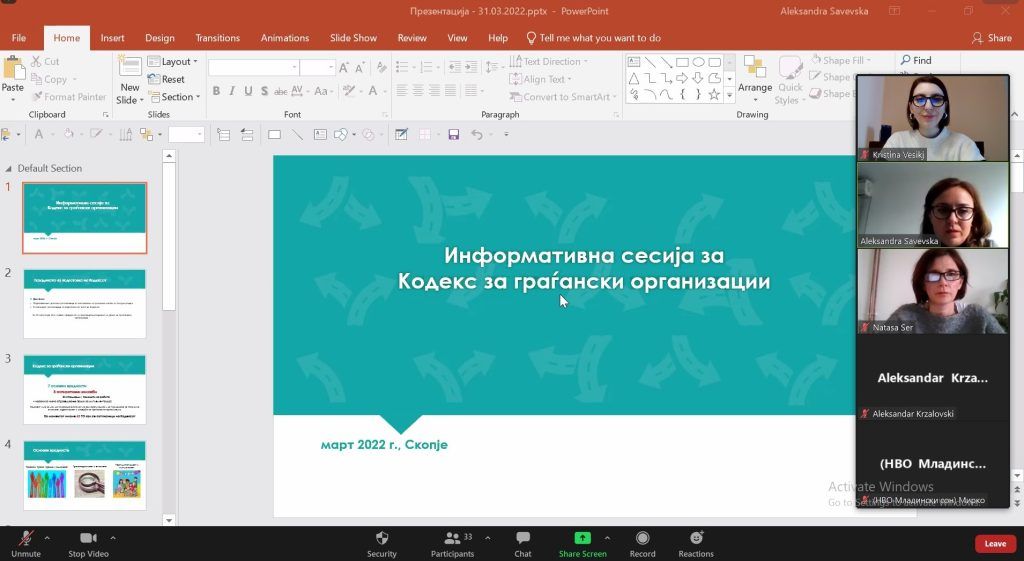Reset the slide layout
This screenshot has height=561, width=1024.
pyautogui.click(x=167, y=79)
